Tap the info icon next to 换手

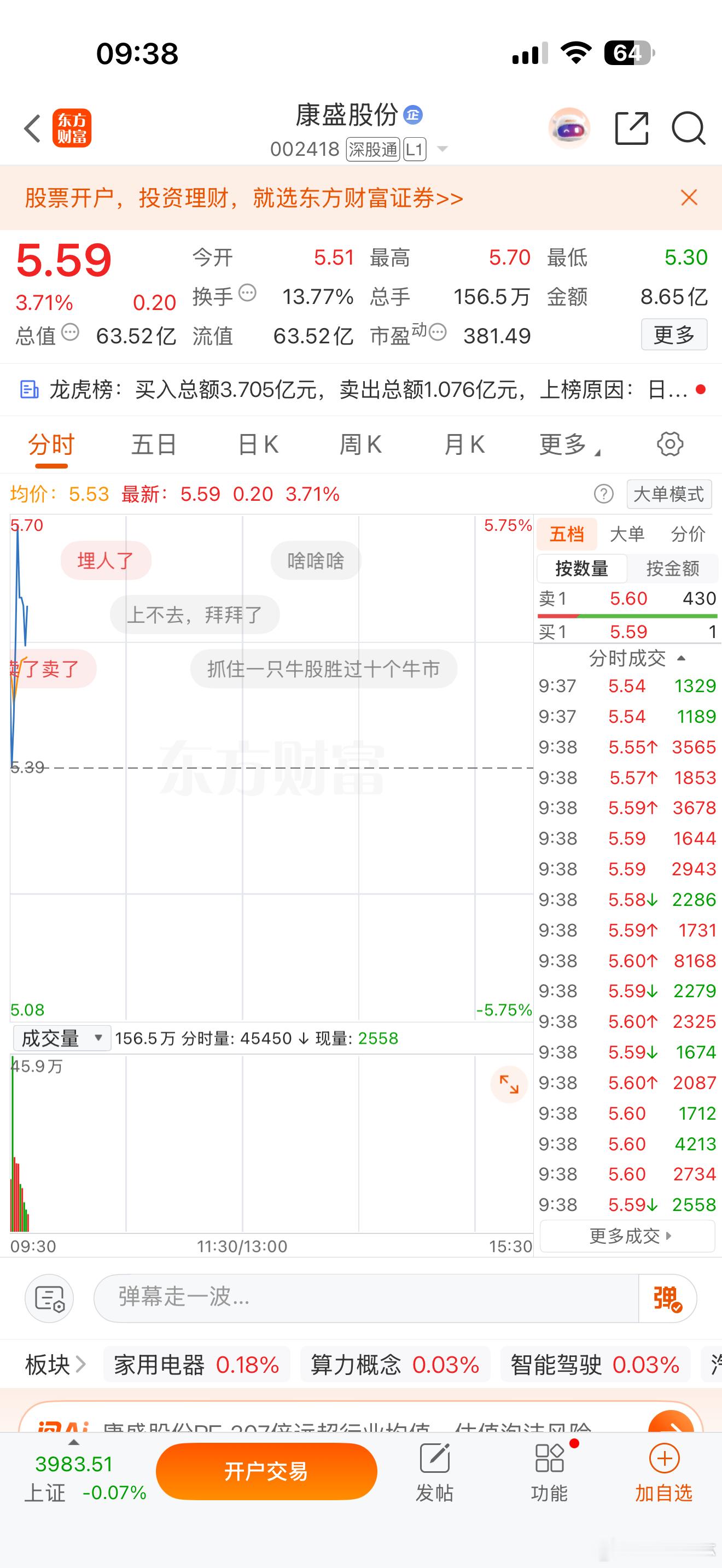[x=247, y=293]
